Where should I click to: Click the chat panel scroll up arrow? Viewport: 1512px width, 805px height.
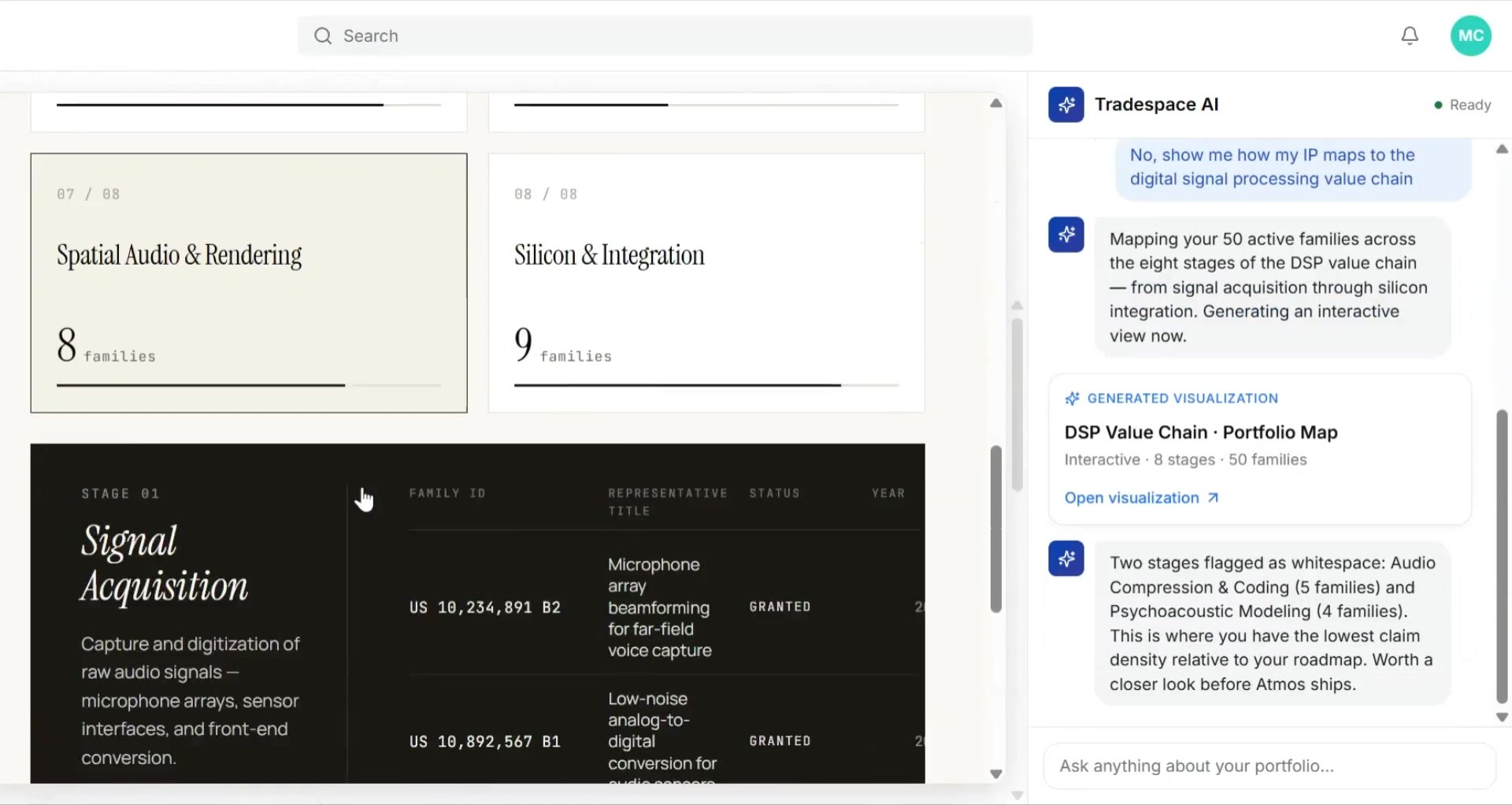[x=1502, y=149]
